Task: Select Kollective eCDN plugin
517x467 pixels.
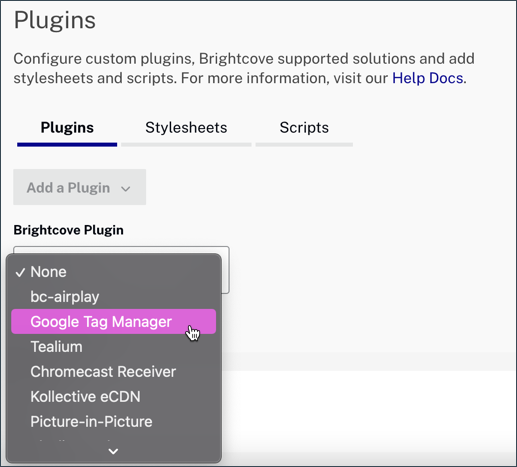Action: [x=114, y=397]
